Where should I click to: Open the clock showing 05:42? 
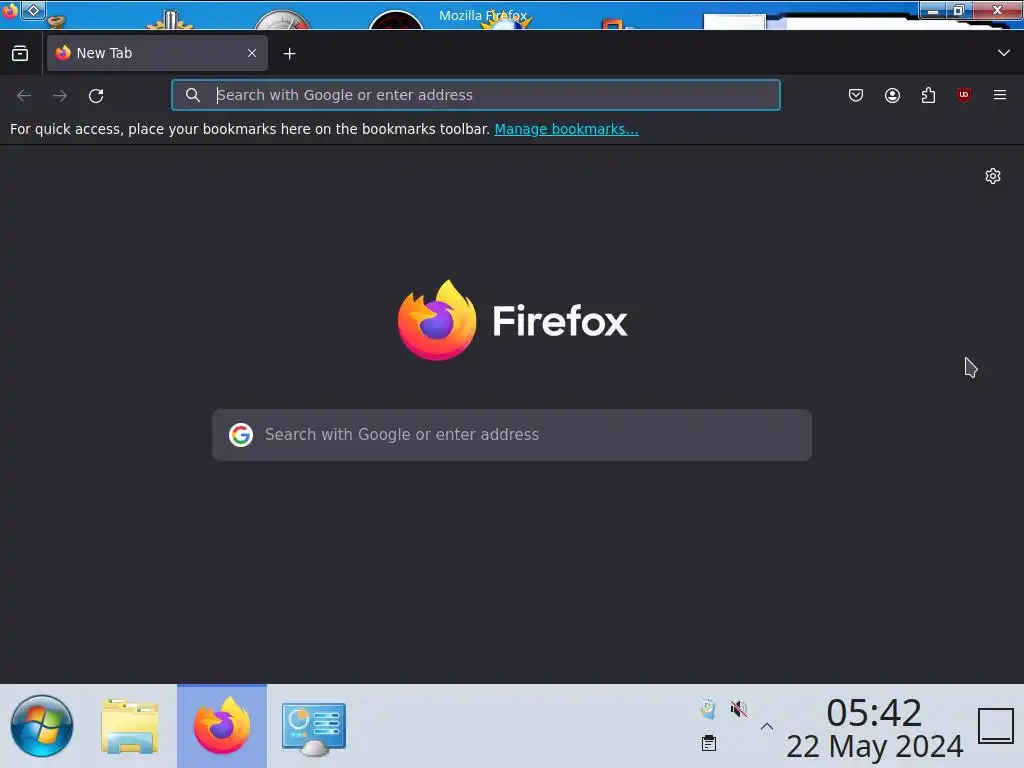pyautogui.click(x=874, y=712)
